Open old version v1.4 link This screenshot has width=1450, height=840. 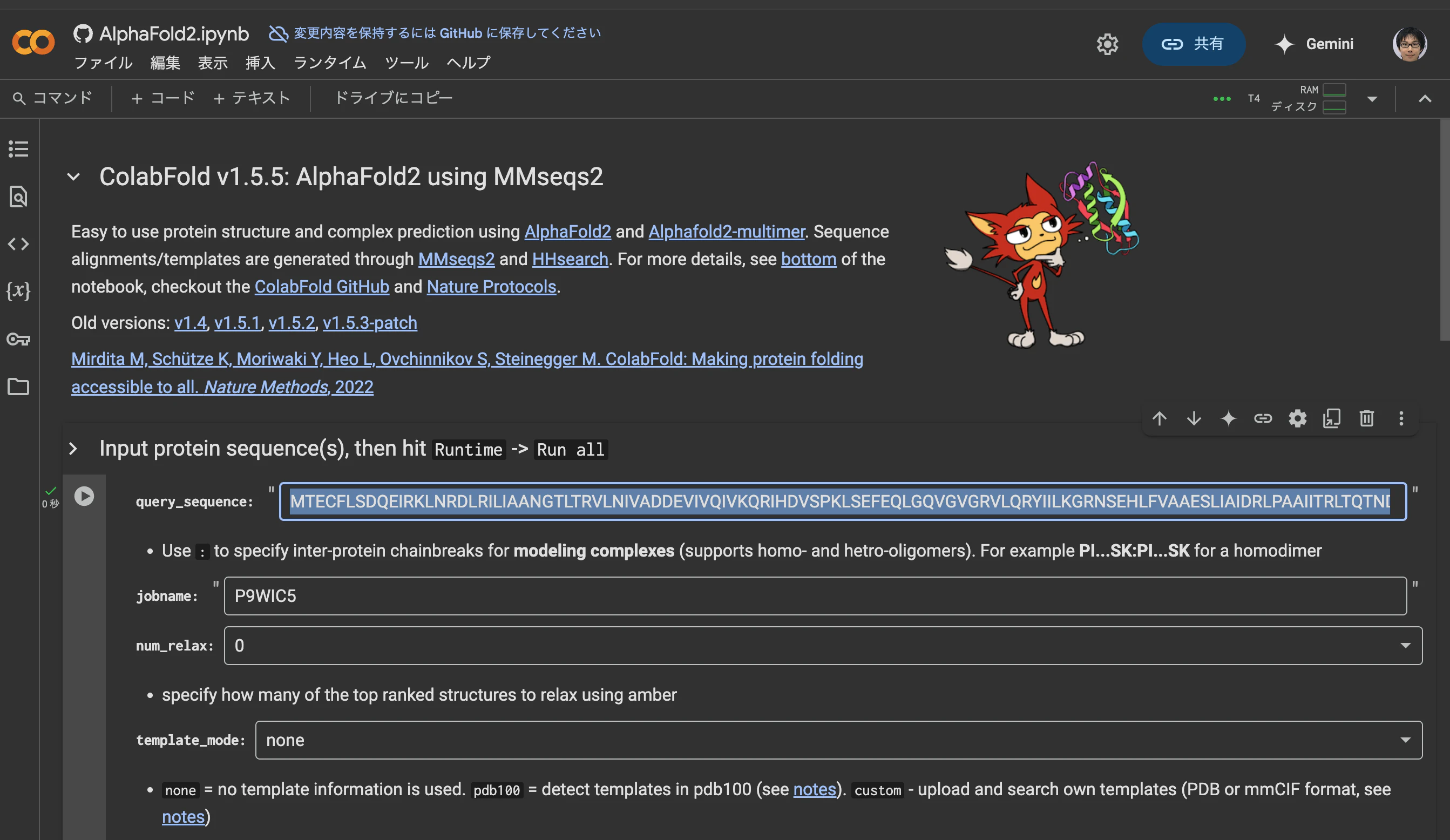coord(191,323)
